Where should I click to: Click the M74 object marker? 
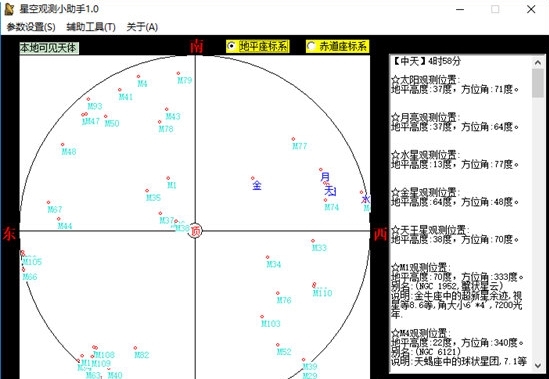tap(325, 200)
